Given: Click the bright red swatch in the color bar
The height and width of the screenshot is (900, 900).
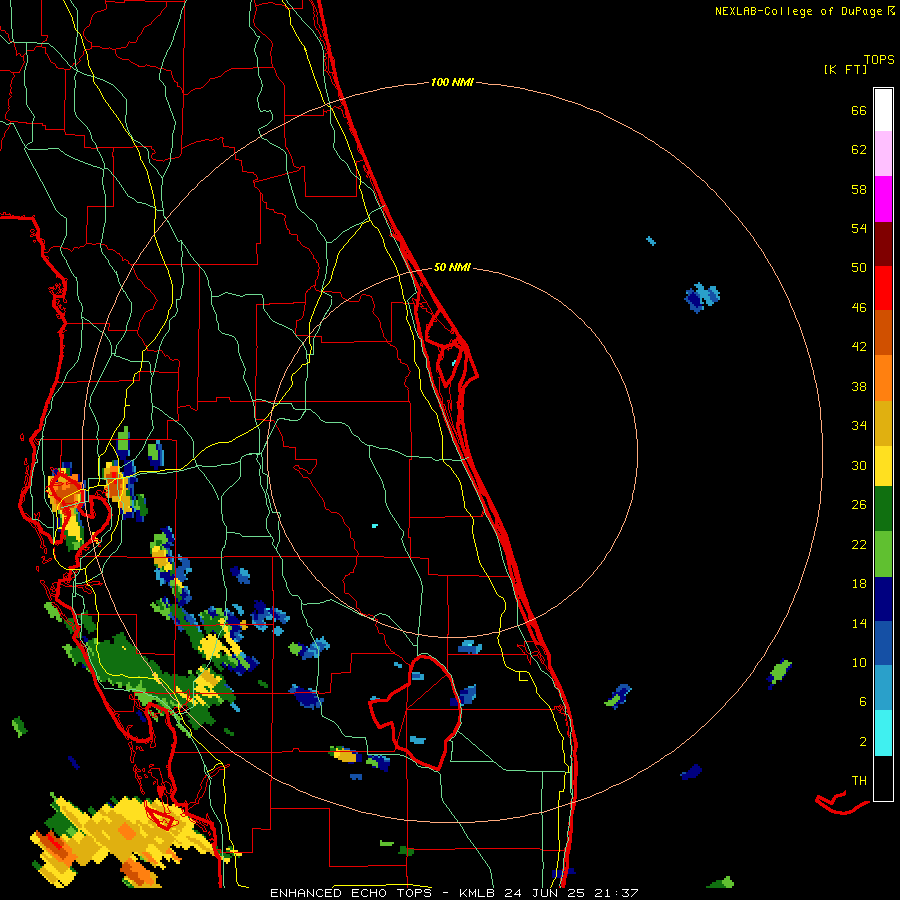Looking at the screenshot, I should 883,288.
